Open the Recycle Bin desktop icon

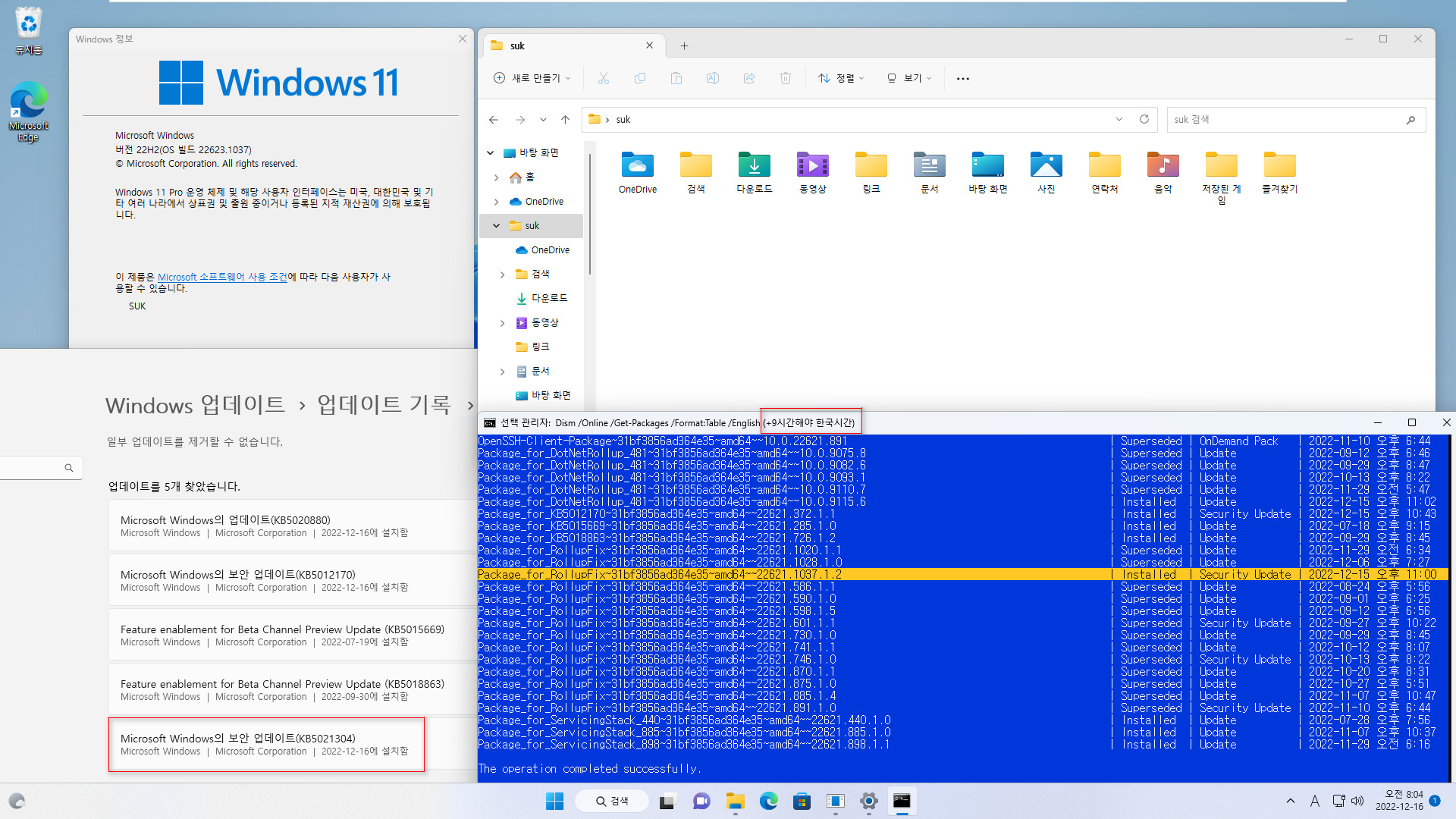[28, 30]
